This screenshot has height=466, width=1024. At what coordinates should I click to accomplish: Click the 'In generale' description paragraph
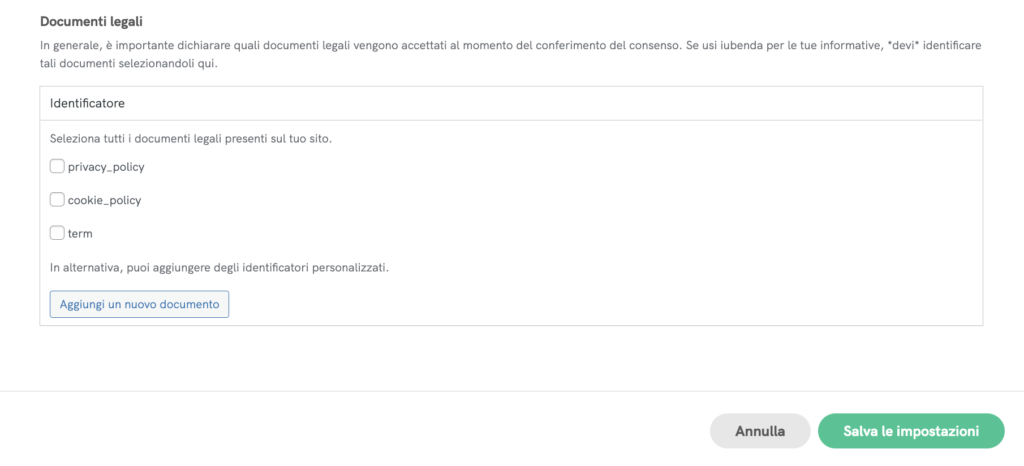[x=400, y=46]
